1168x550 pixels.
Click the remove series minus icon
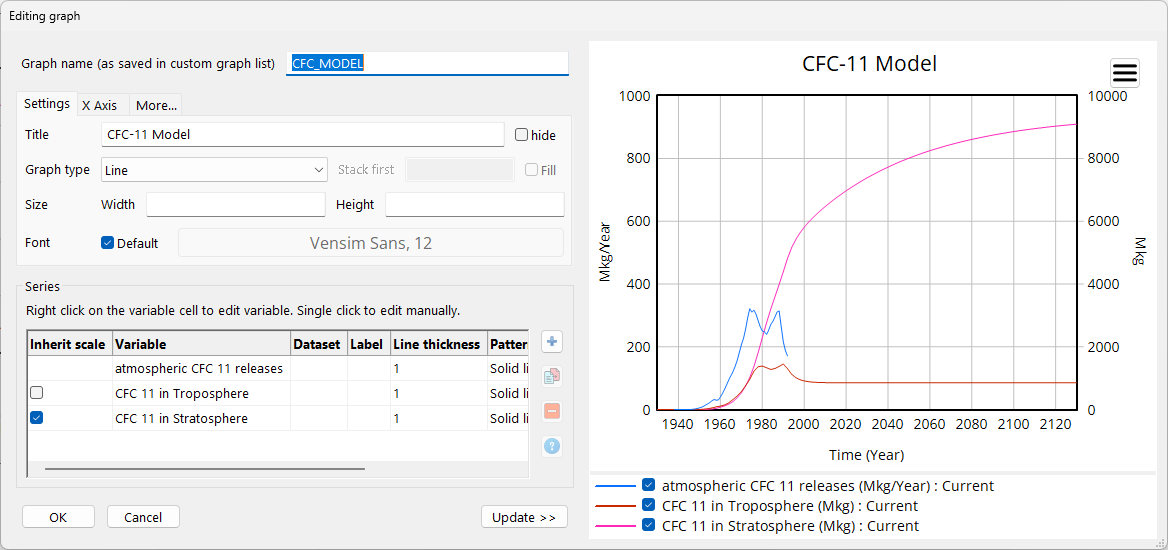point(551,411)
